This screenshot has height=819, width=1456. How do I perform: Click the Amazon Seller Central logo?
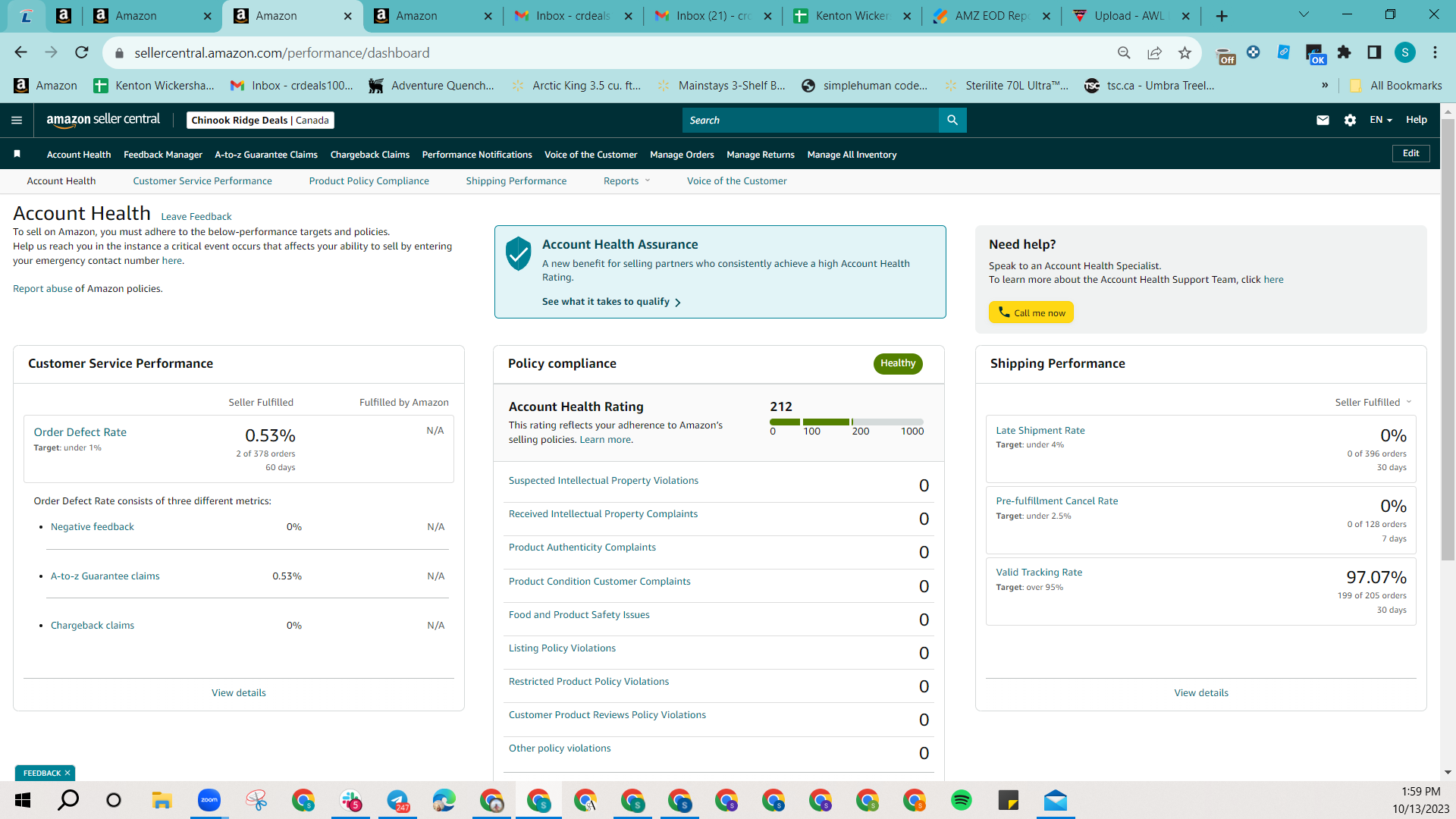click(x=103, y=120)
